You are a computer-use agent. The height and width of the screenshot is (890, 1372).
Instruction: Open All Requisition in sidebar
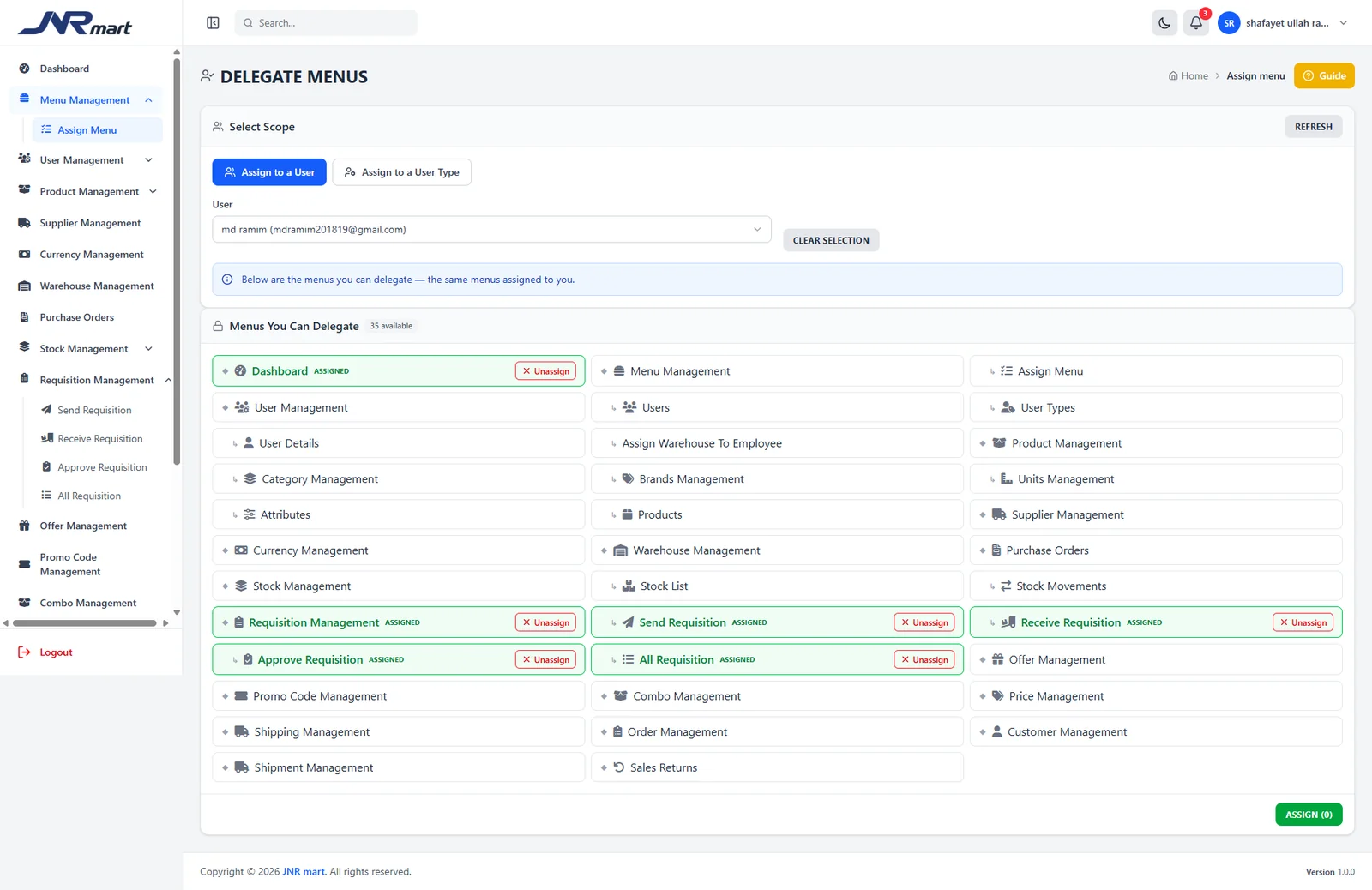pyautogui.click(x=89, y=496)
